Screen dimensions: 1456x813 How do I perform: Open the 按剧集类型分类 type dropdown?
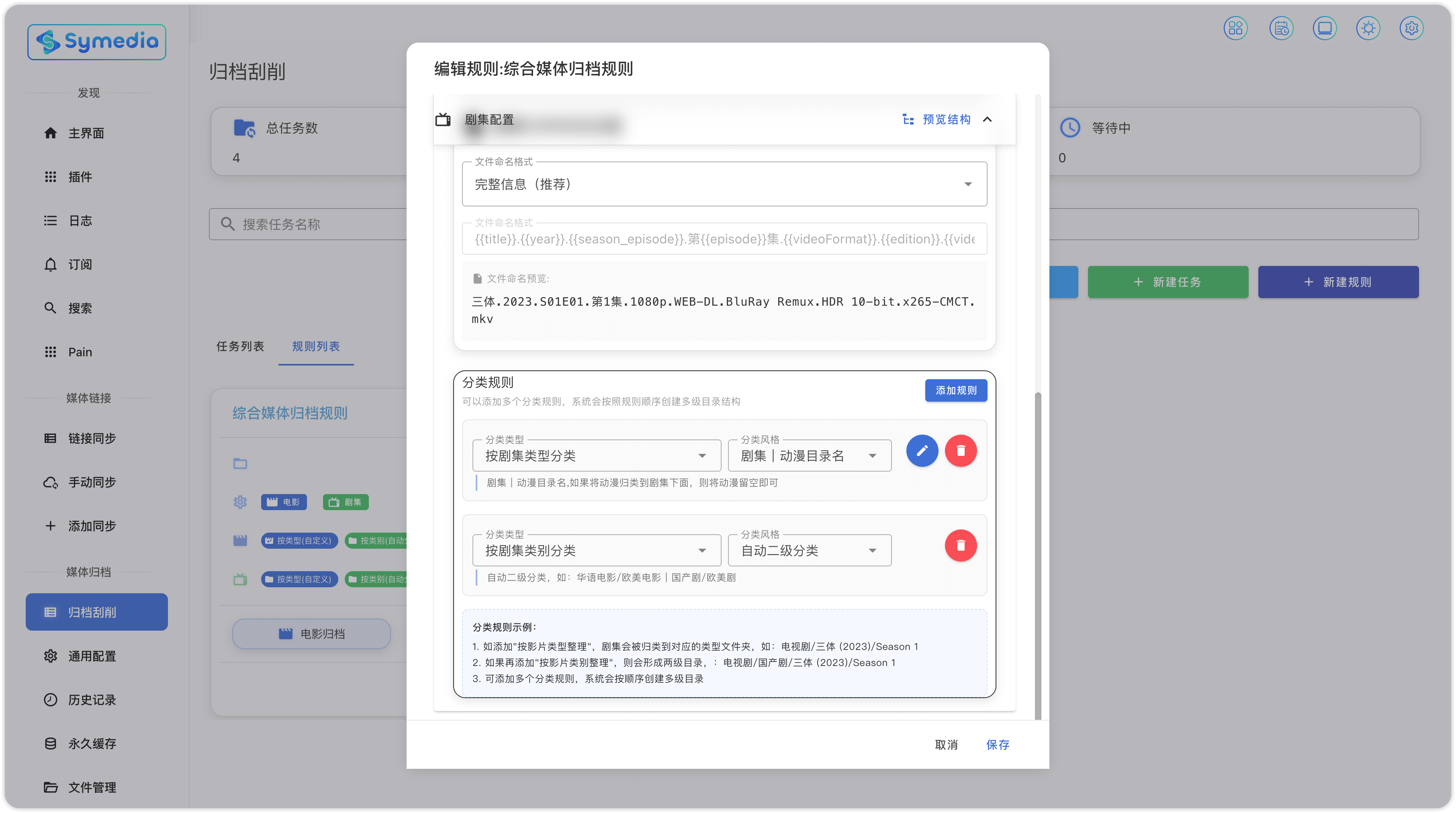(x=596, y=456)
